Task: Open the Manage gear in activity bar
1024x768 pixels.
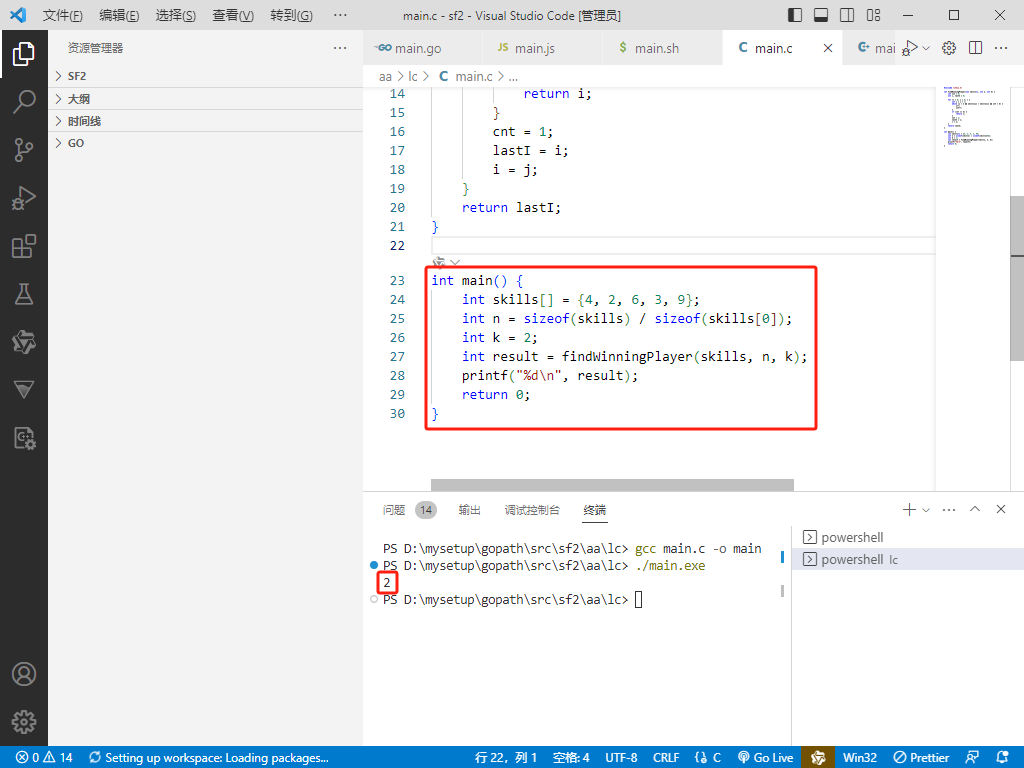Action: [x=24, y=722]
